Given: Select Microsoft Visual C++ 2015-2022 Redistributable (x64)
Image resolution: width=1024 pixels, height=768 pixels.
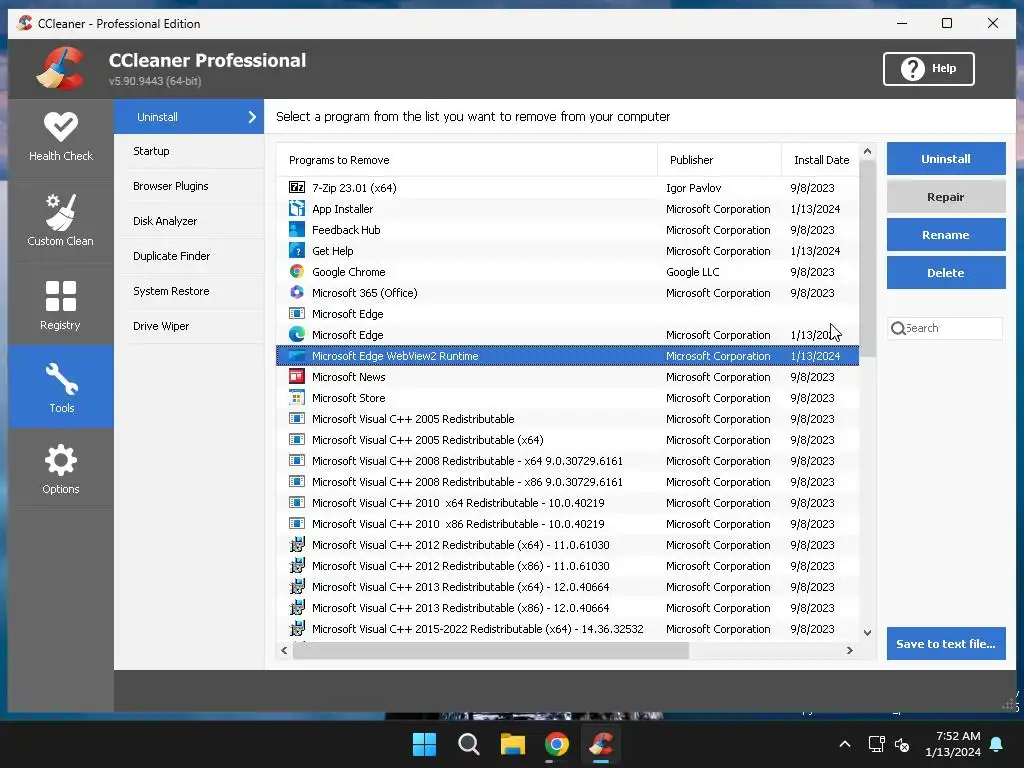Looking at the screenshot, I should tap(568, 629).
